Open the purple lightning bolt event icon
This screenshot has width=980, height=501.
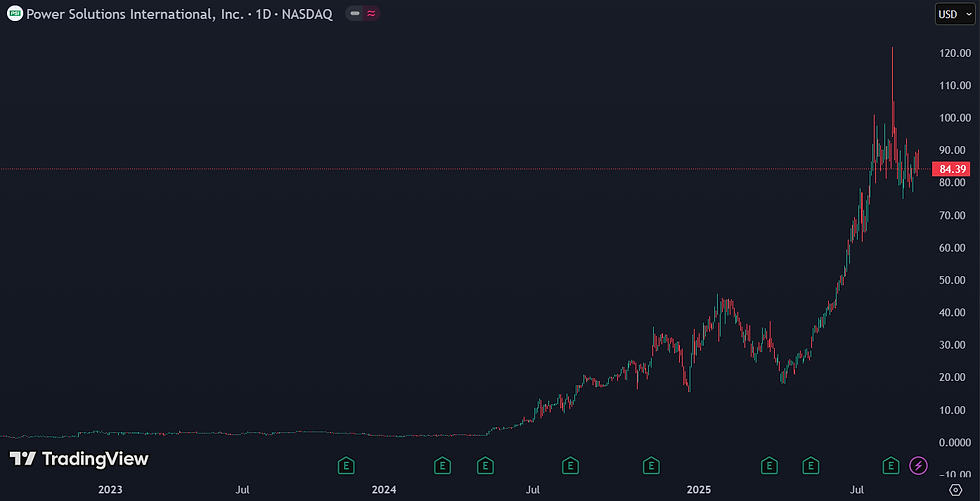pyautogui.click(x=919, y=465)
